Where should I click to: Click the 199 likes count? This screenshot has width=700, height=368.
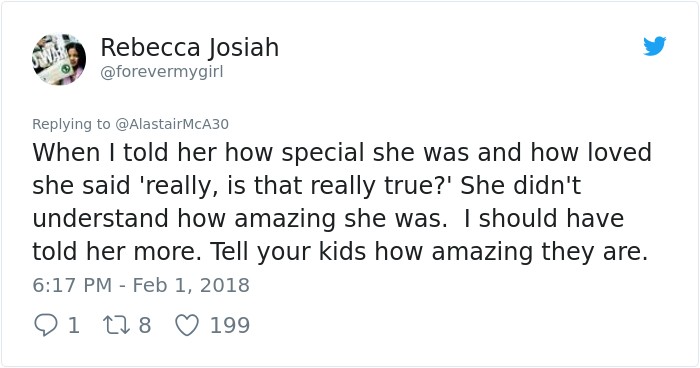pos(229,325)
